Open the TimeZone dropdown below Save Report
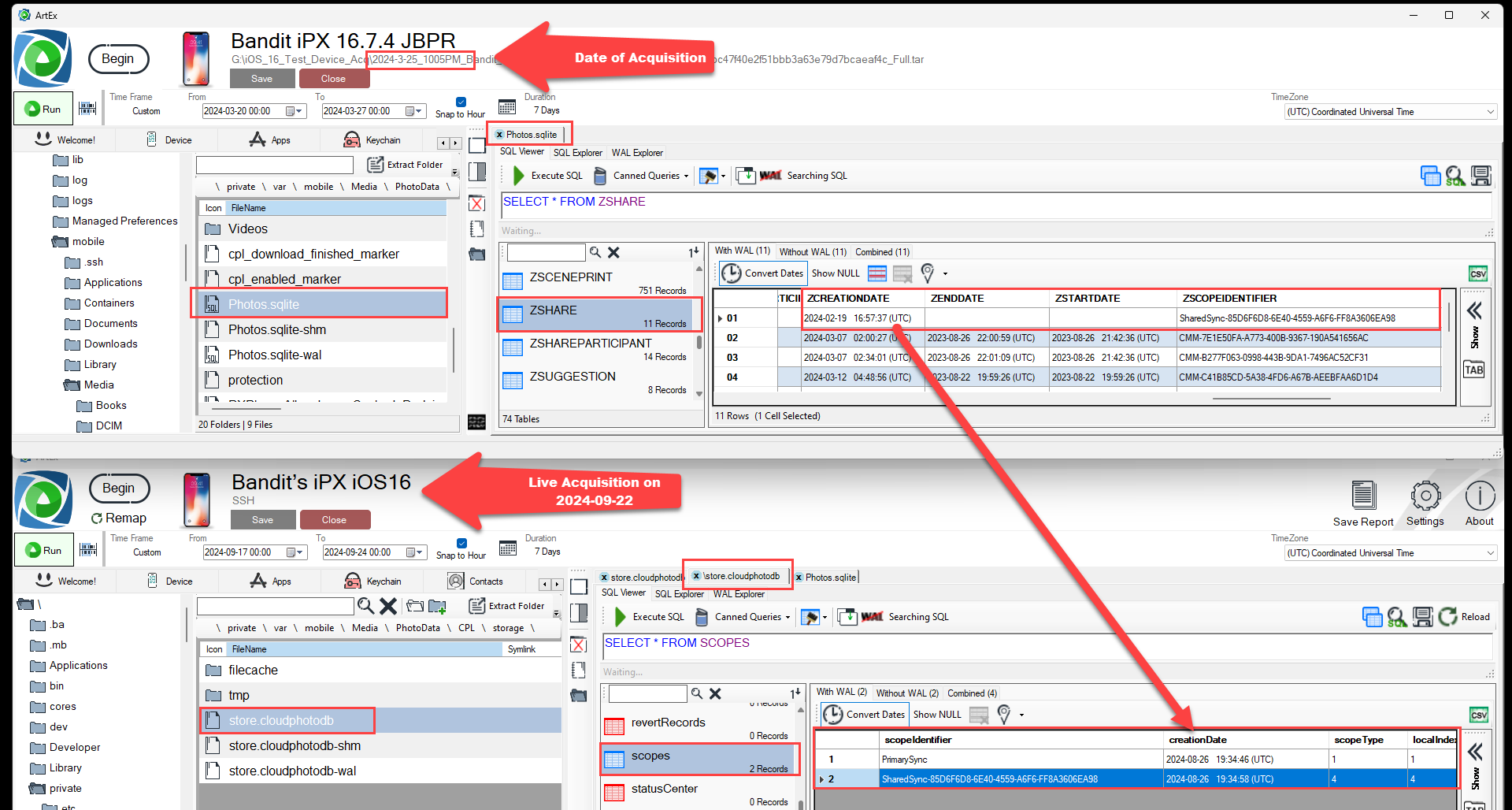The width and height of the screenshot is (1512, 810). pyautogui.click(x=1390, y=553)
